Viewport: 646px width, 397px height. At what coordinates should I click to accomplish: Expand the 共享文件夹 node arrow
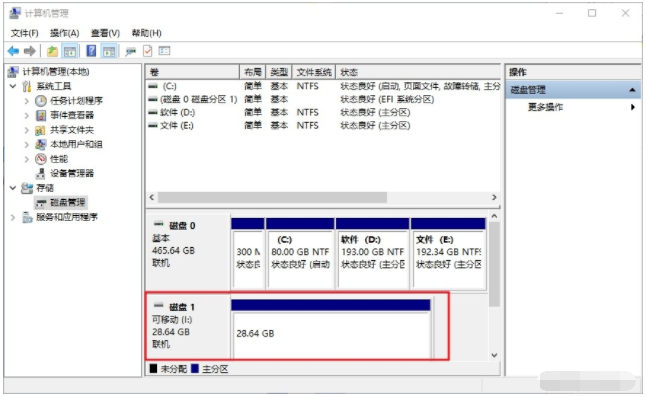tap(27, 130)
